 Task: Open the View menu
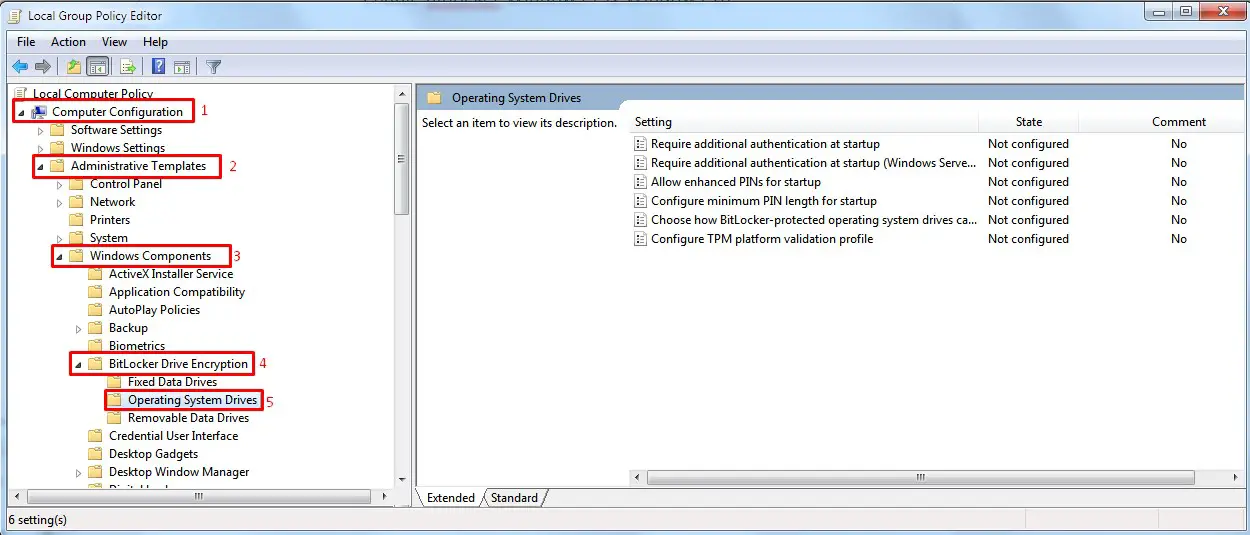pos(114,42)
